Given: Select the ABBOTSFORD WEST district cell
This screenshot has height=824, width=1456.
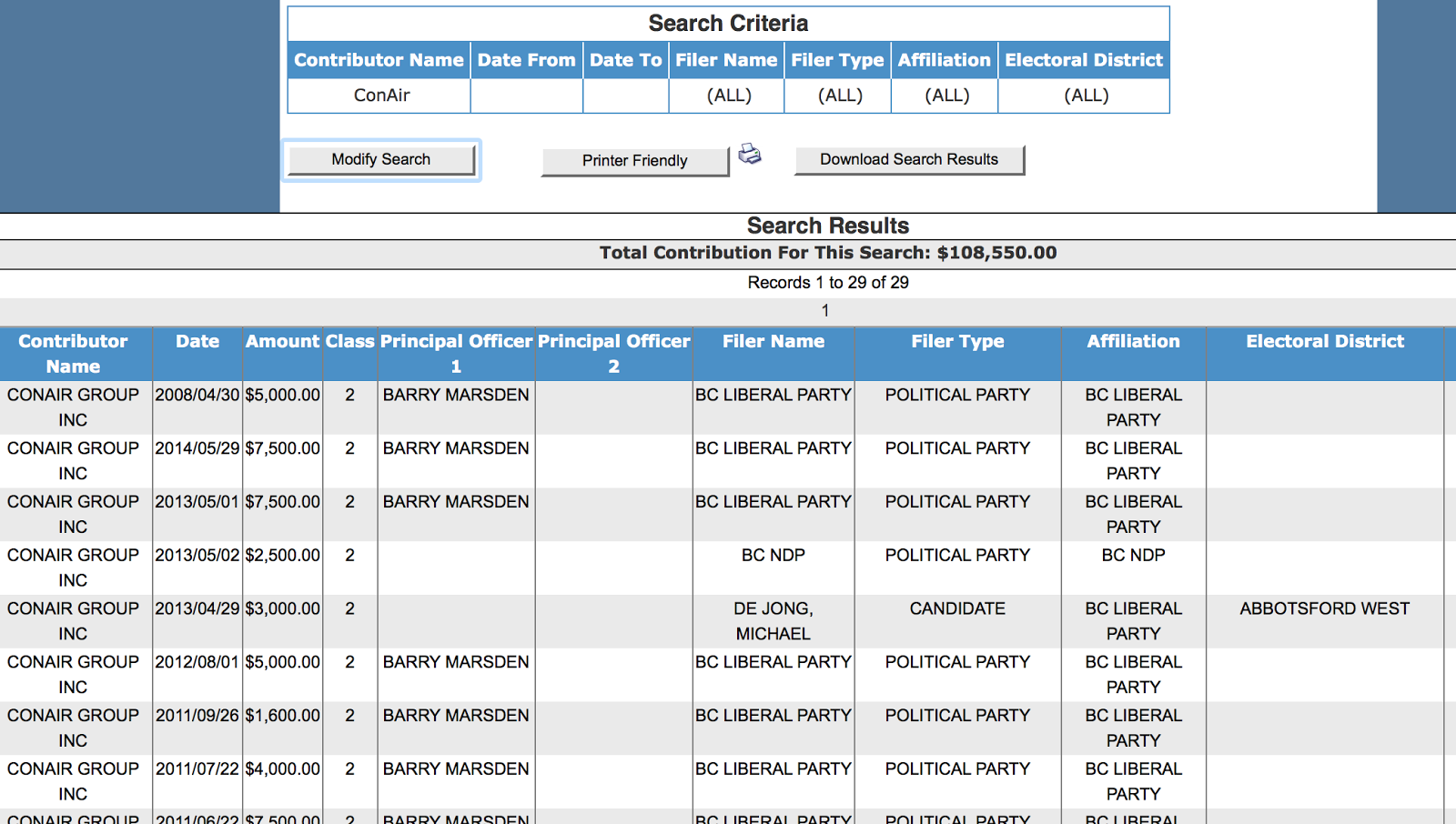Looking at the screenshot, I should [1324, 609].
